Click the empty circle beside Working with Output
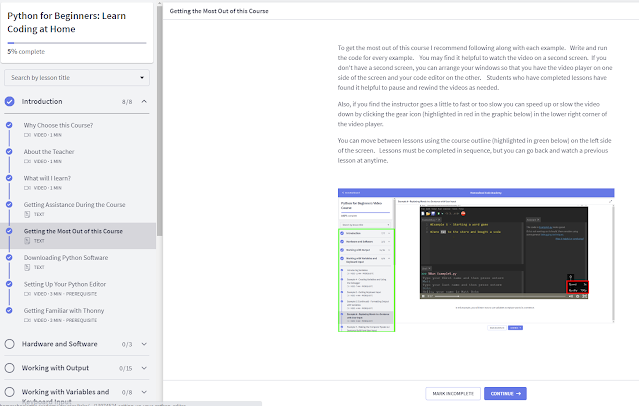 click(x=9, y=368)
